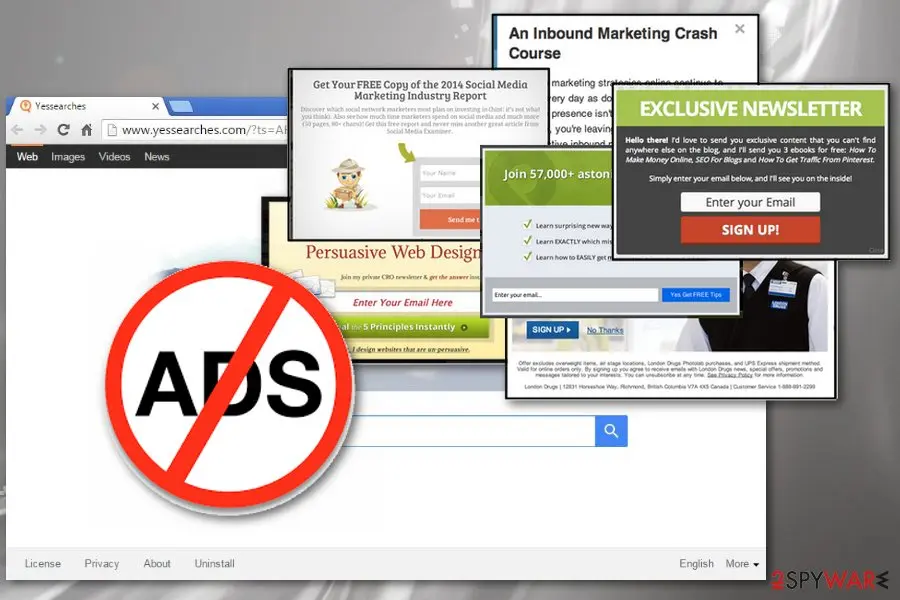900x600 pixels.
Task: Open a new browser tab
Action: pyautogui.click(x=181, y=106)
